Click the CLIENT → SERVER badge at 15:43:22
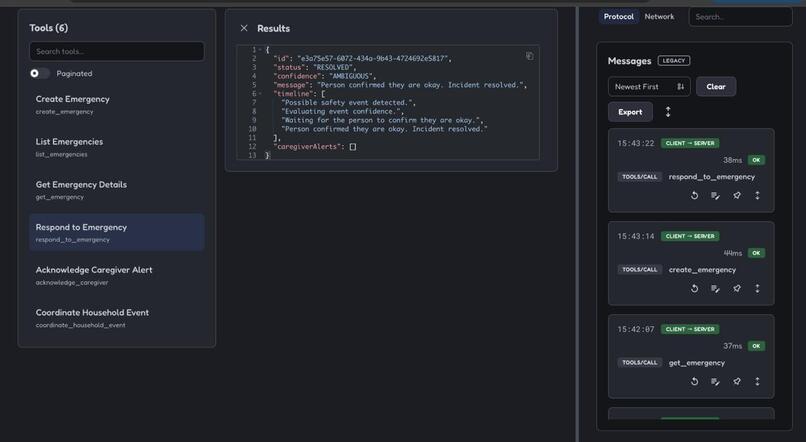The width and height of the screenshot is (806, 442). pos(690,143)
